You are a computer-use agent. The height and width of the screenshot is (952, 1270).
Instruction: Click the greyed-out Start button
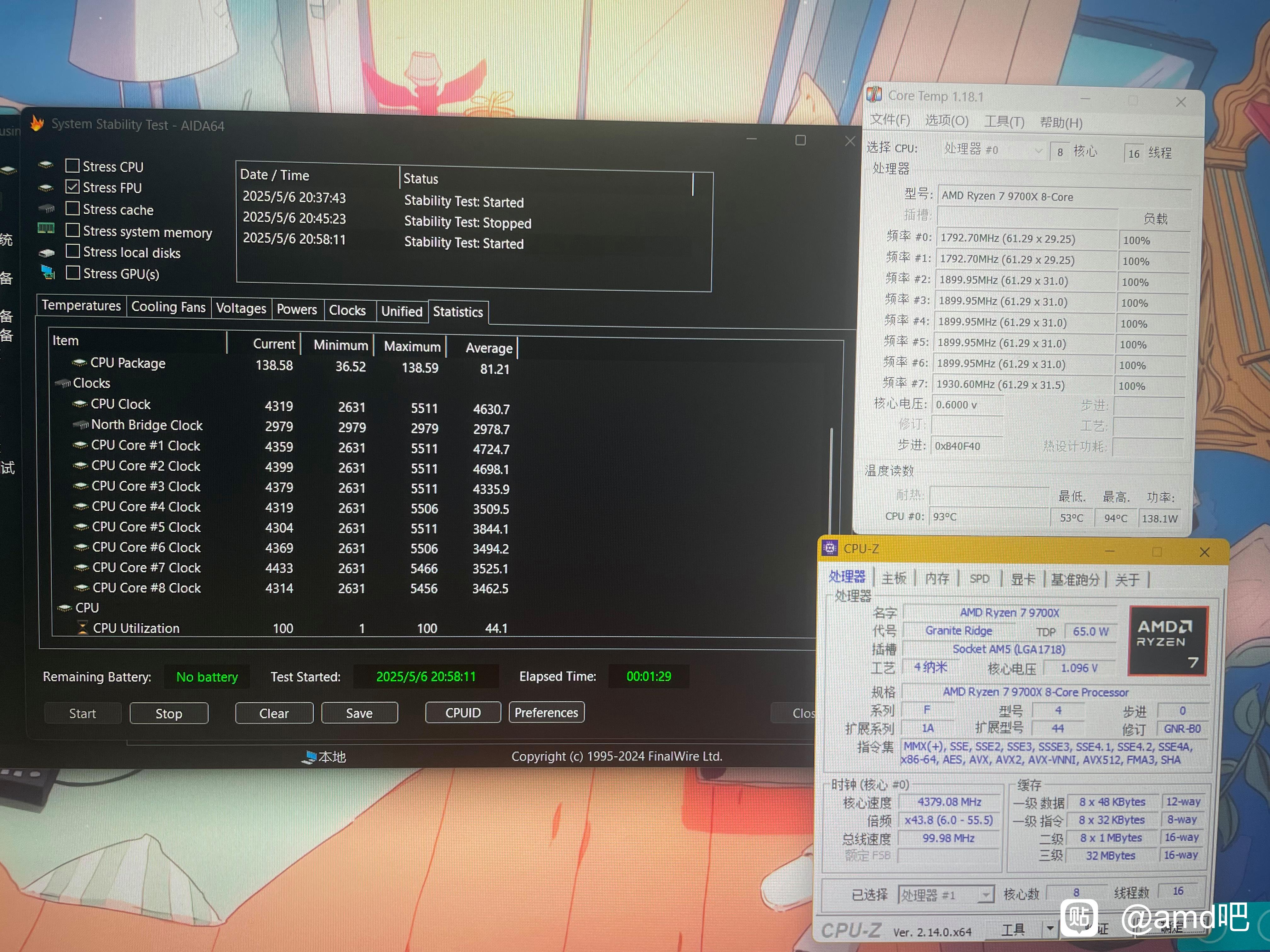(83, 713)
